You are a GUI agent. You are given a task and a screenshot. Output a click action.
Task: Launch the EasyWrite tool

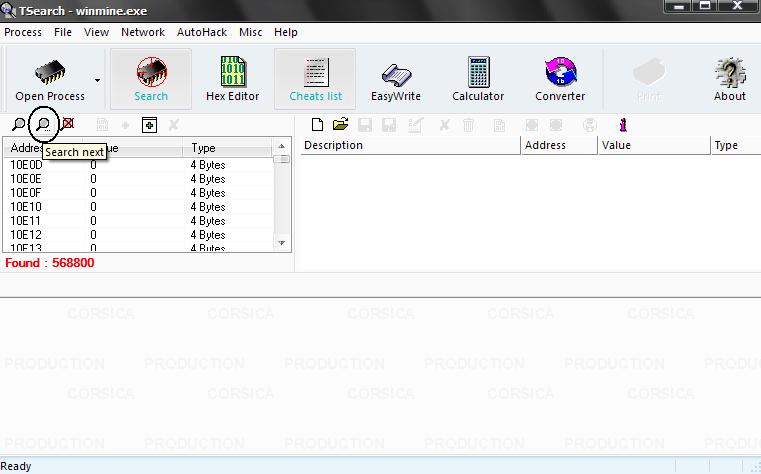coord(396,80)
